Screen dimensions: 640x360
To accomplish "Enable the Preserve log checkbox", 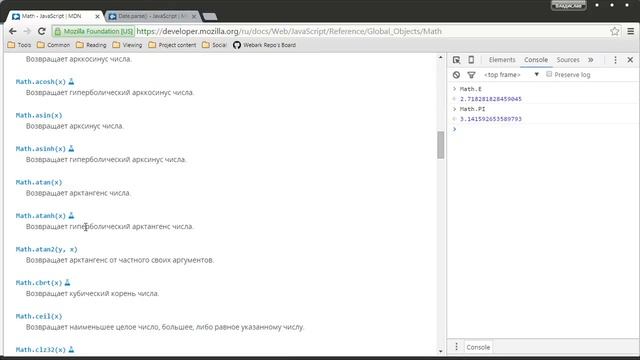I will [549, 74].
